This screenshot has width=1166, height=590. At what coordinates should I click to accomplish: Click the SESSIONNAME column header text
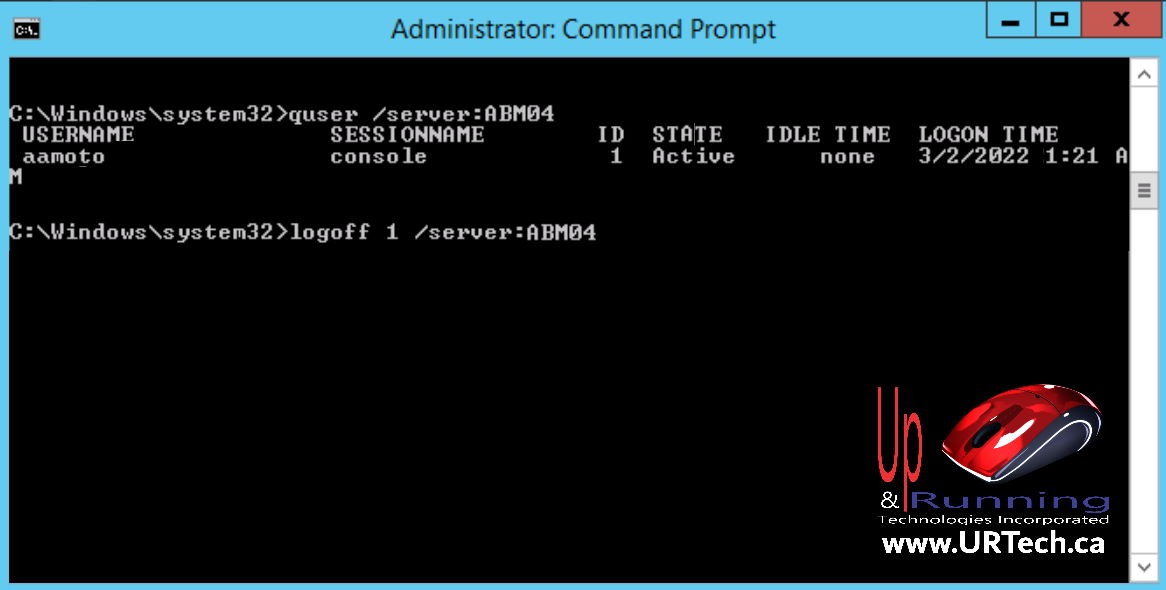click(x=407, y=135)
